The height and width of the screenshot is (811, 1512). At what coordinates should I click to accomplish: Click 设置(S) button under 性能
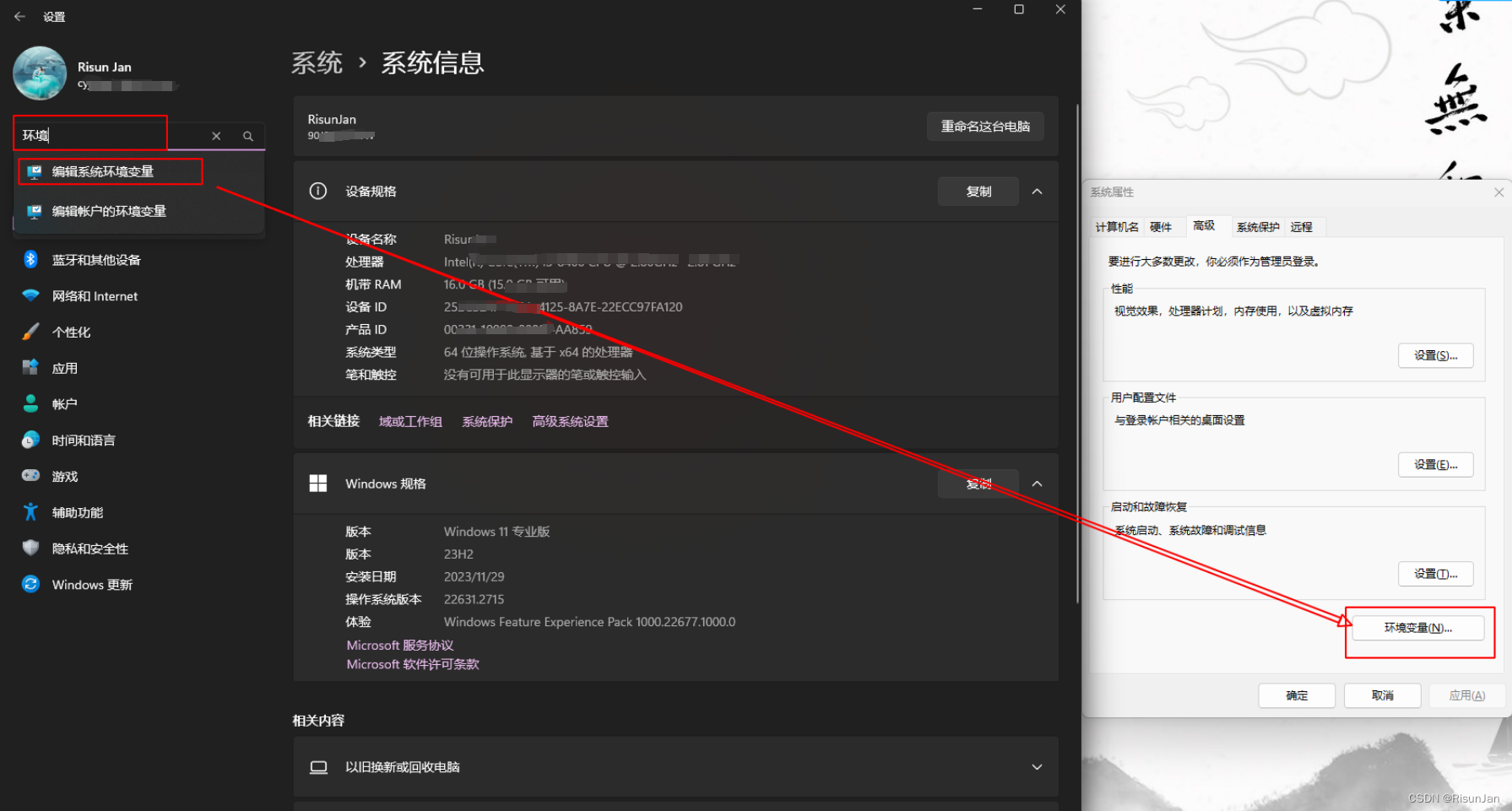click(1436, 356)
